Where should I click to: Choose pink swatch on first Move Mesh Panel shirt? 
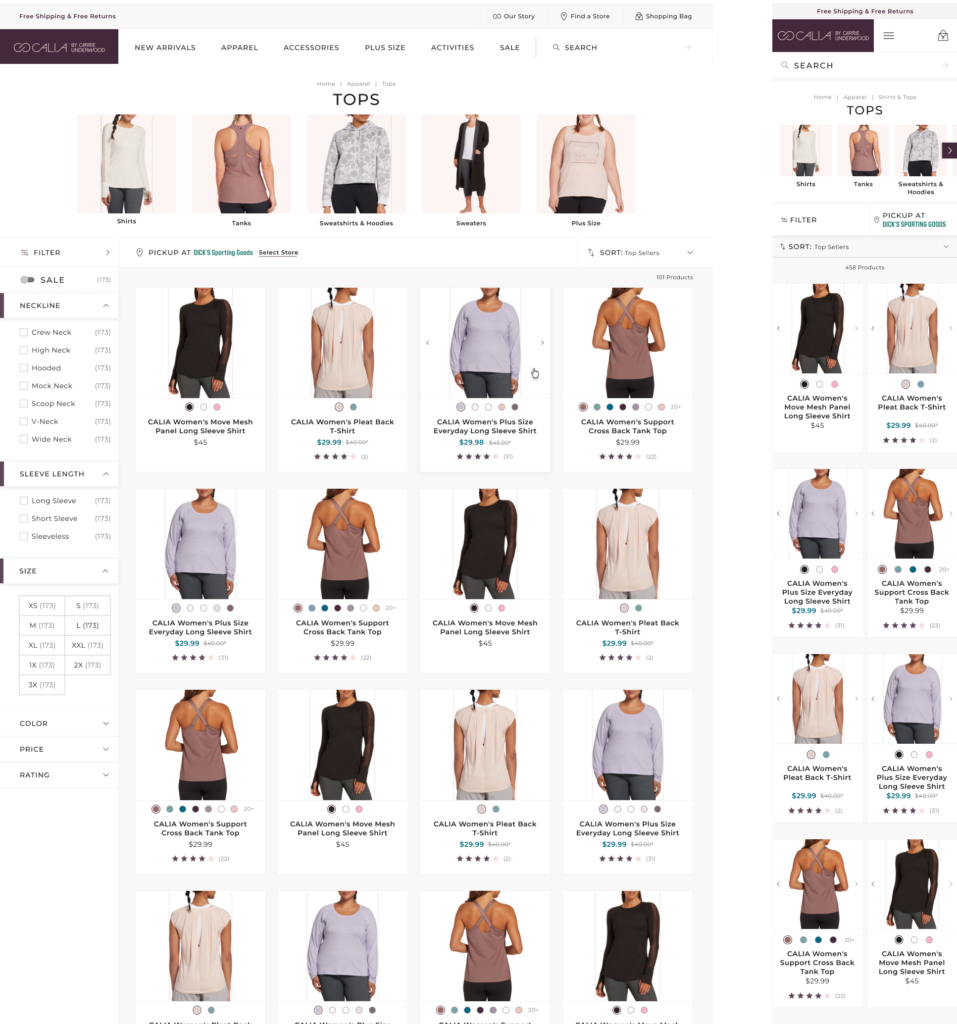[x=217, y=407]
